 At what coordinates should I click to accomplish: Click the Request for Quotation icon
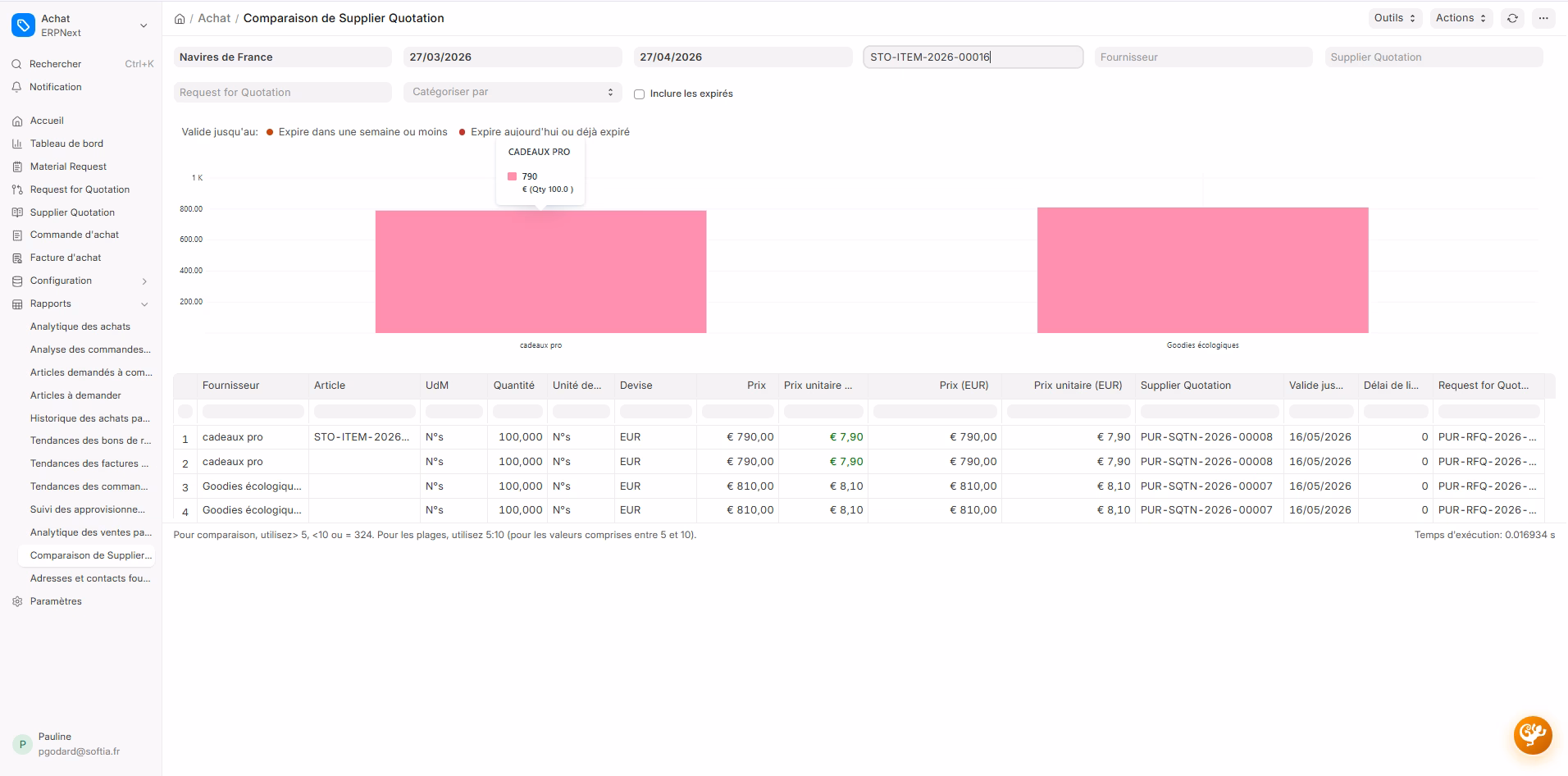coord(18,189)
